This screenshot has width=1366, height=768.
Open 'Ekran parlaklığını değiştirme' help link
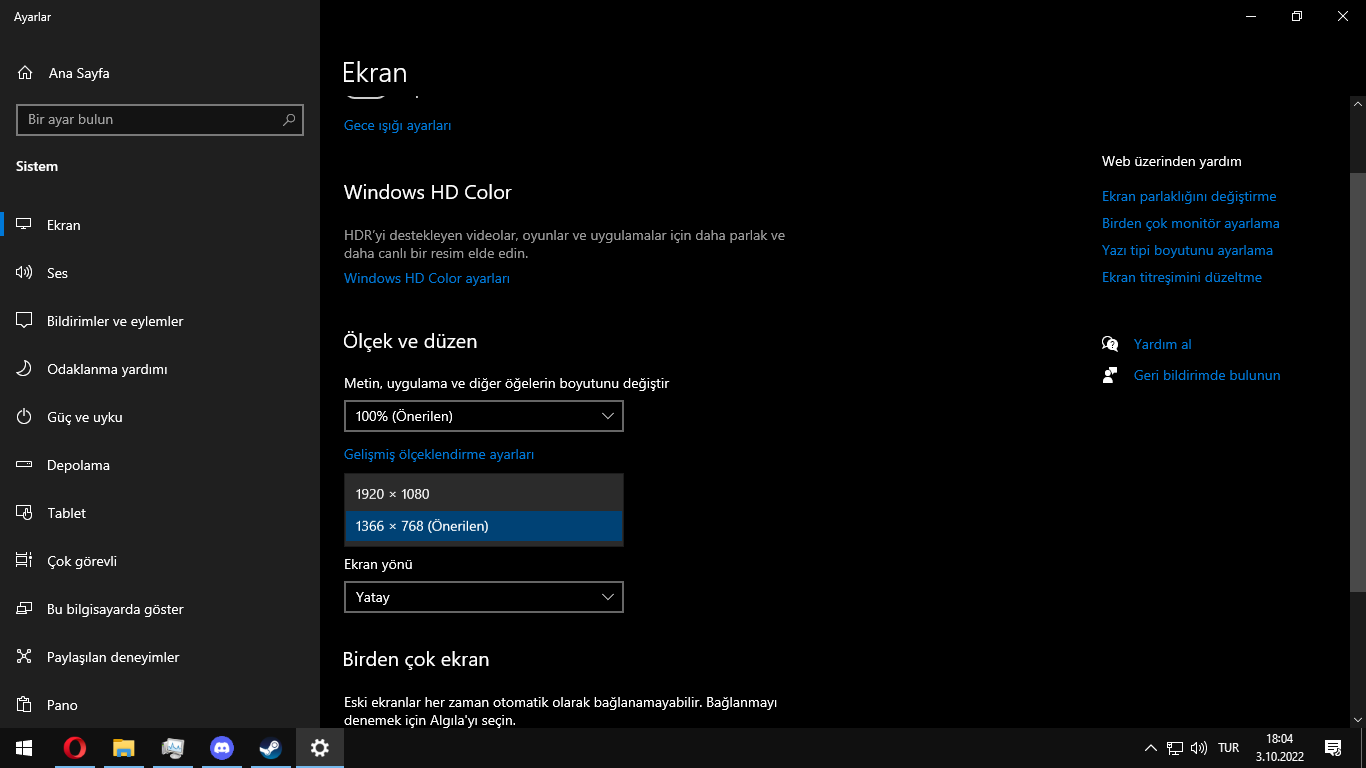(1189, 196)
